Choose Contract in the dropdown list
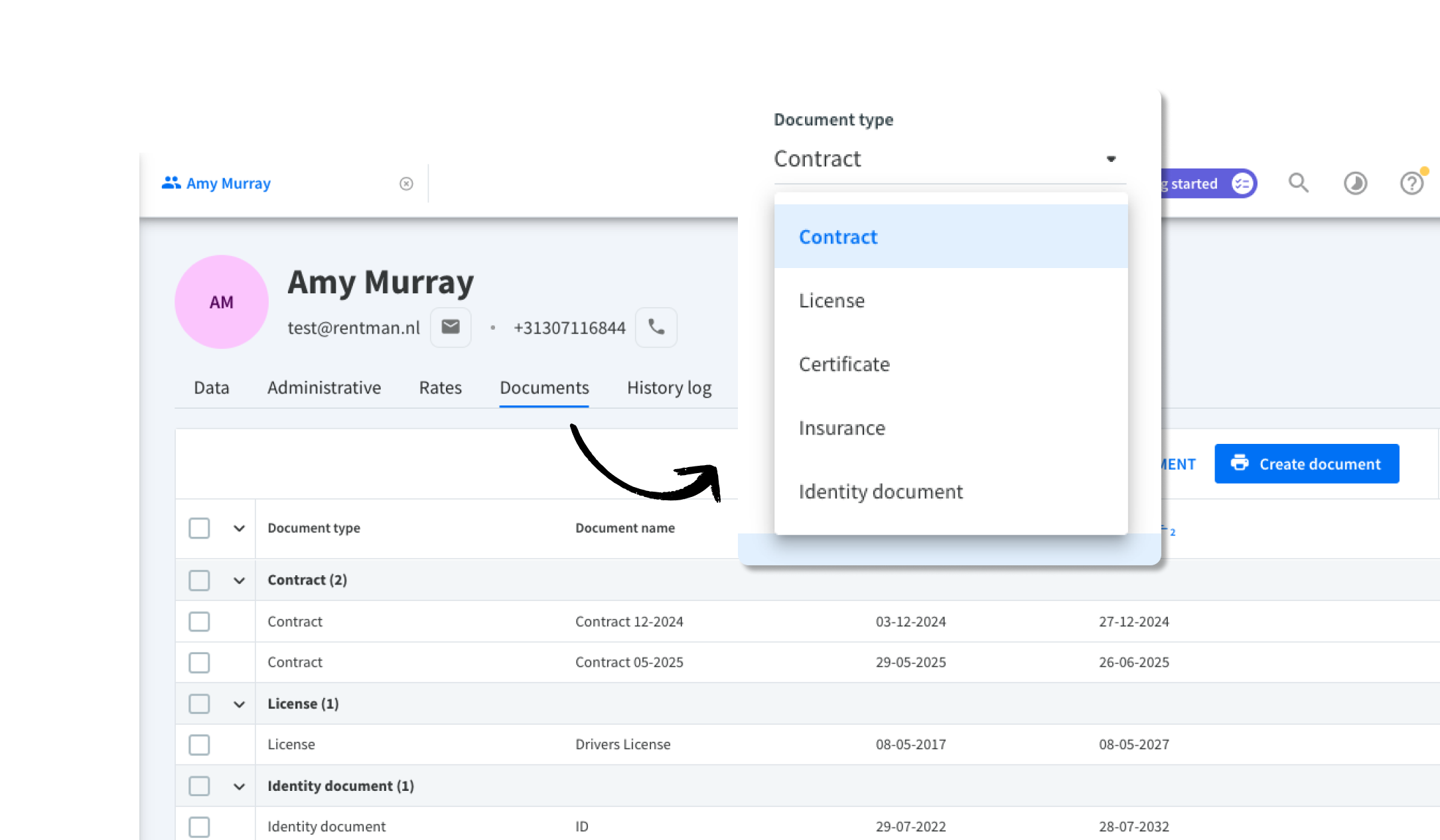The height and width of the screenshot is (840, 1440). tap(951, 236)
